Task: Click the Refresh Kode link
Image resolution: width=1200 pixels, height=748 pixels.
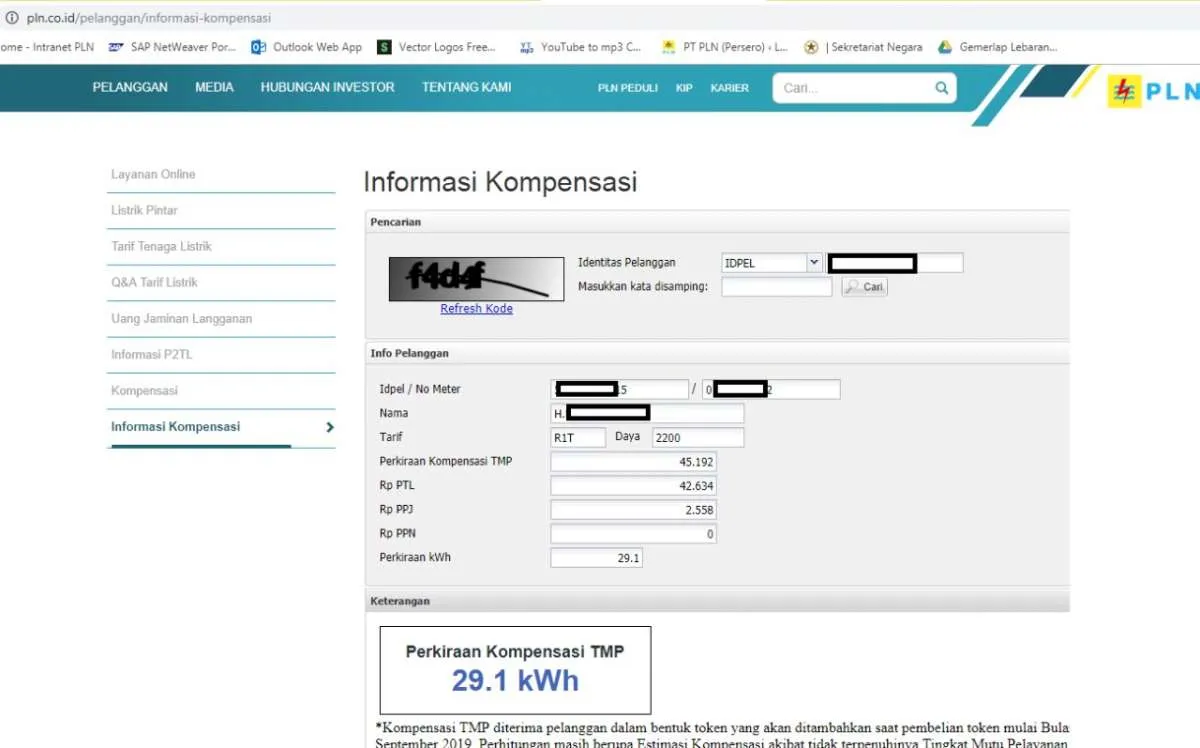Action: (476, 309)
